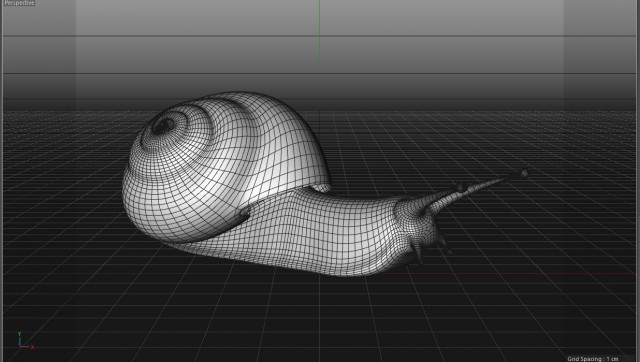Viewport: 640px width, 362px height.
Task: Click the spiral center of the shell
Action: (164, 125)
